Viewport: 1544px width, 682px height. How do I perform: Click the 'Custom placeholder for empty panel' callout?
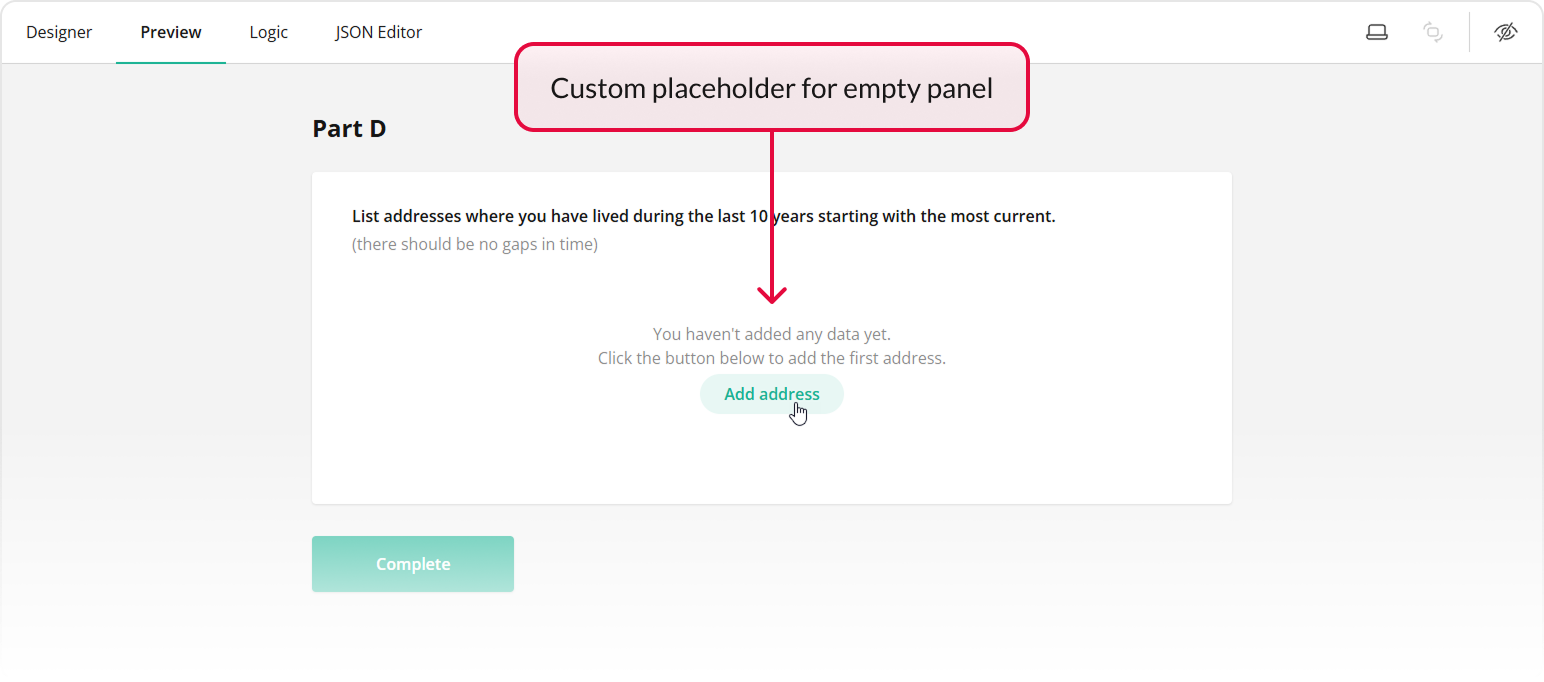(771, 87)
